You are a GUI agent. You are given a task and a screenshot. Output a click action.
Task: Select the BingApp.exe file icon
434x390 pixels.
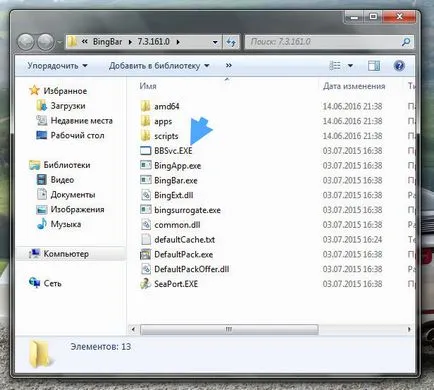pos(145,165)
